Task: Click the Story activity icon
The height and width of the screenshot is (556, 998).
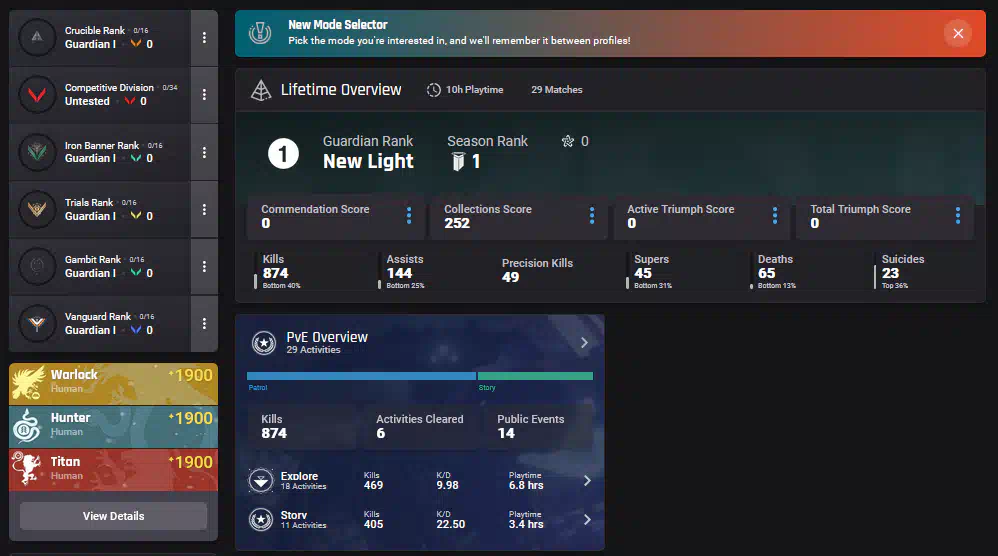Action: [x=261, y=520]
